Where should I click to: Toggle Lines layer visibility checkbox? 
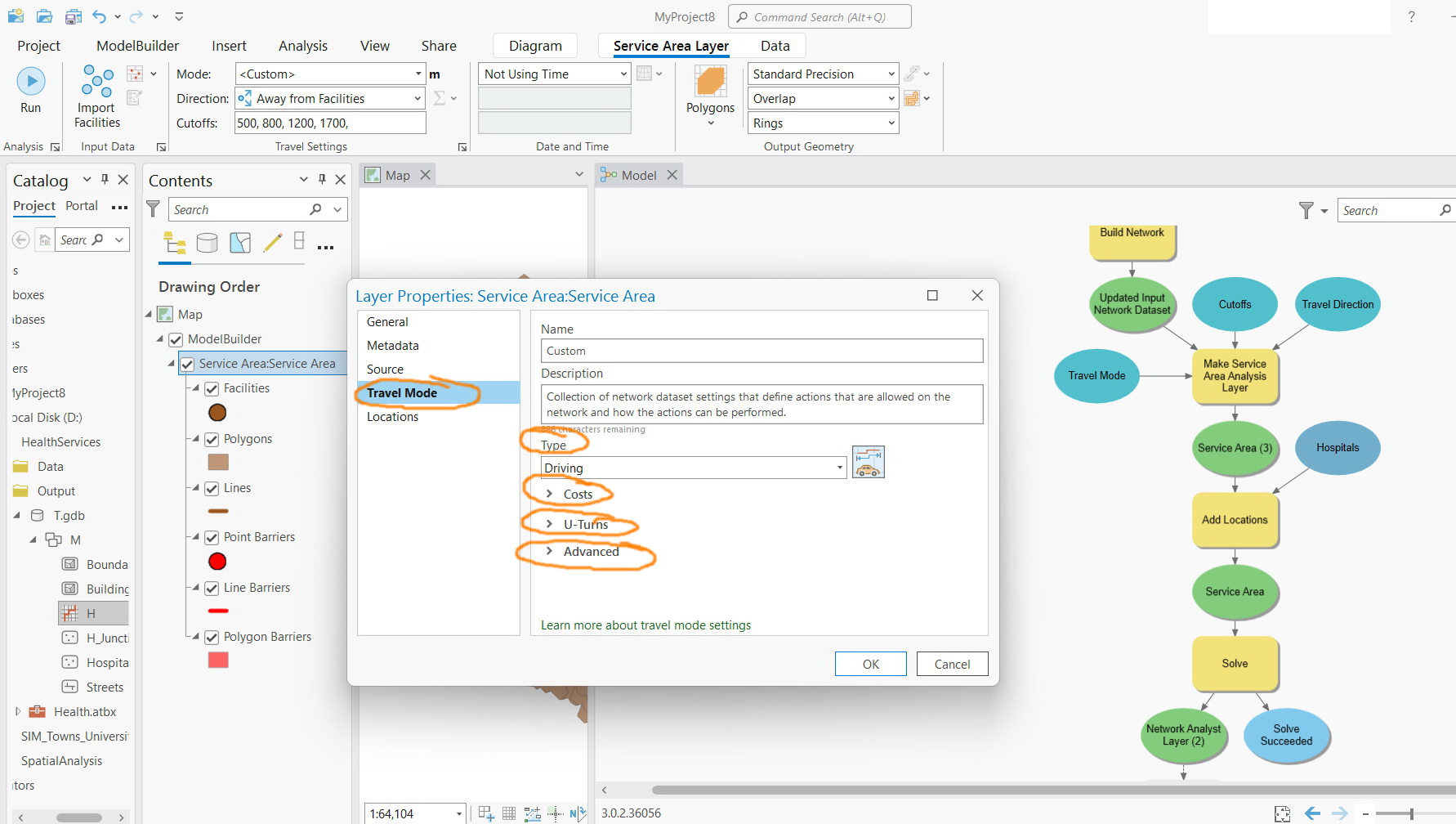coord(212,489)
